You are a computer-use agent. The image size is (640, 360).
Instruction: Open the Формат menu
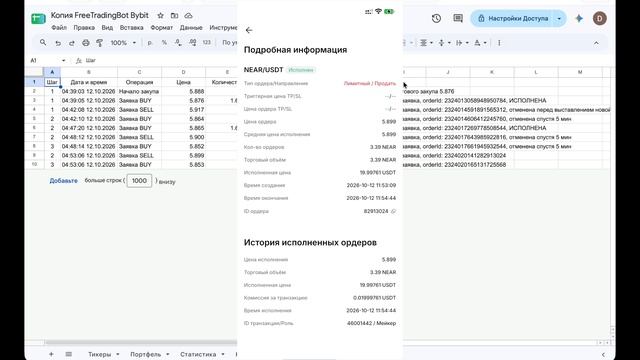pyautogui.click(x=162, y=28)
